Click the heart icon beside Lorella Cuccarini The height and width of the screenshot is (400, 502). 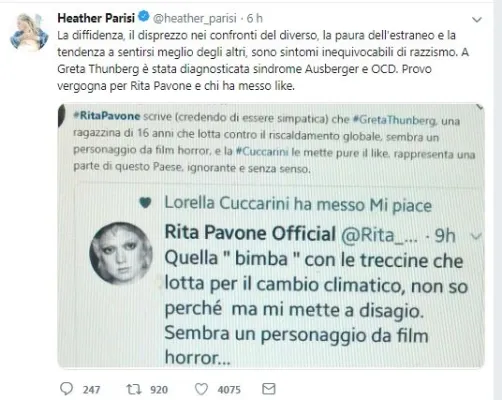click(x=145, y=202)
